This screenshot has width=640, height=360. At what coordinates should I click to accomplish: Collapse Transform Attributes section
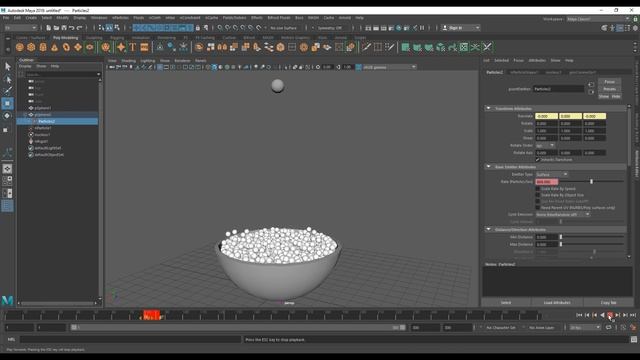click(x=488, y=109)
